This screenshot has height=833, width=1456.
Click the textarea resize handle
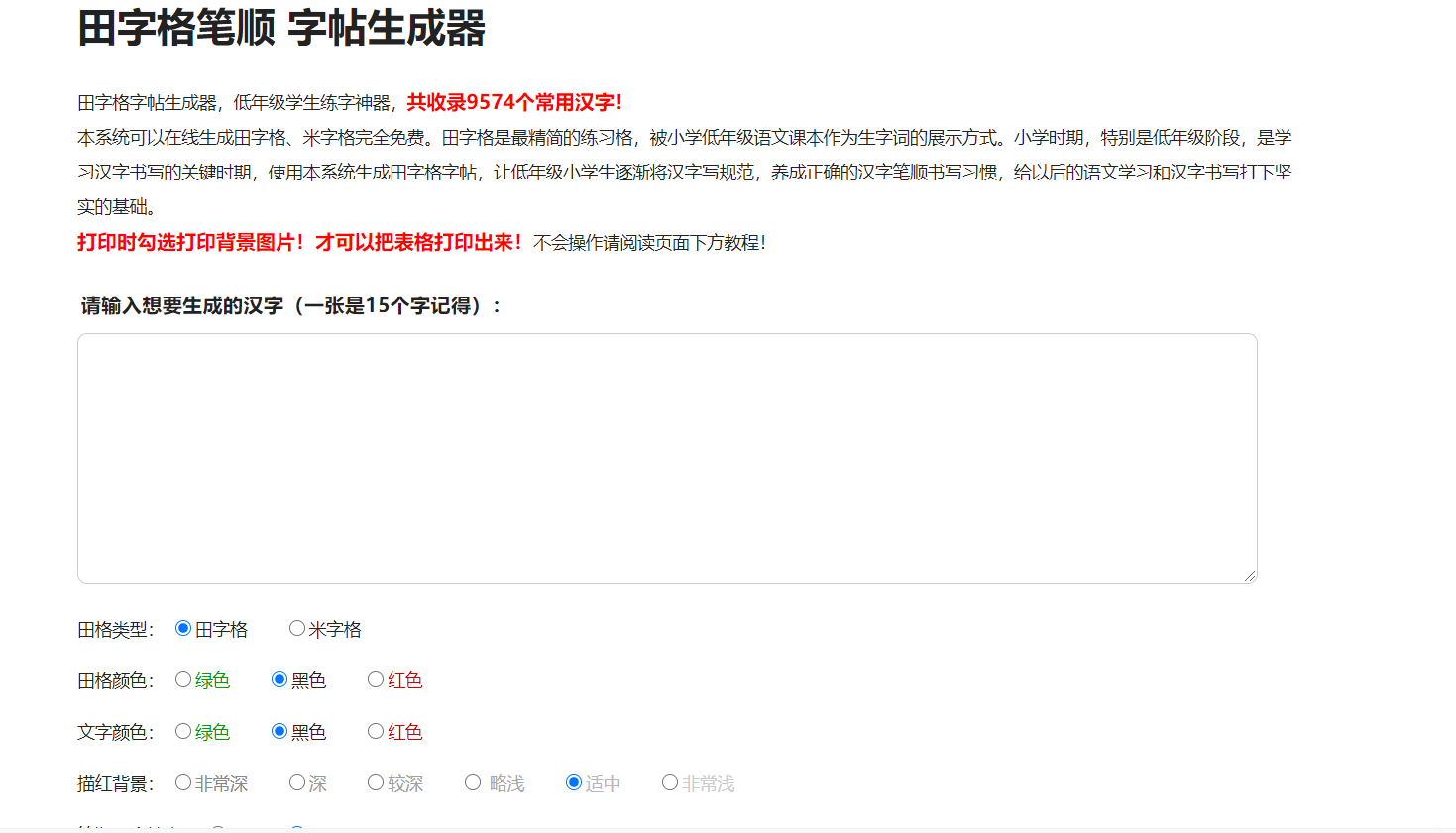point(1250,578)
